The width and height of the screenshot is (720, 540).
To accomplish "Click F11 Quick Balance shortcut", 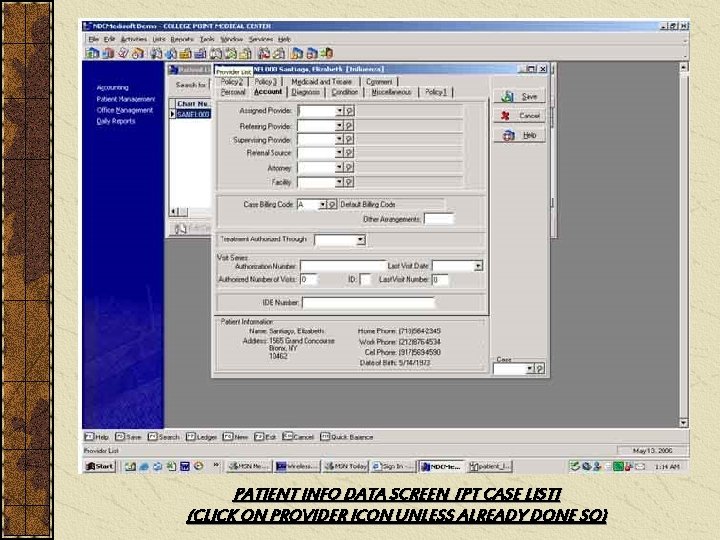I will coord(347,437).
